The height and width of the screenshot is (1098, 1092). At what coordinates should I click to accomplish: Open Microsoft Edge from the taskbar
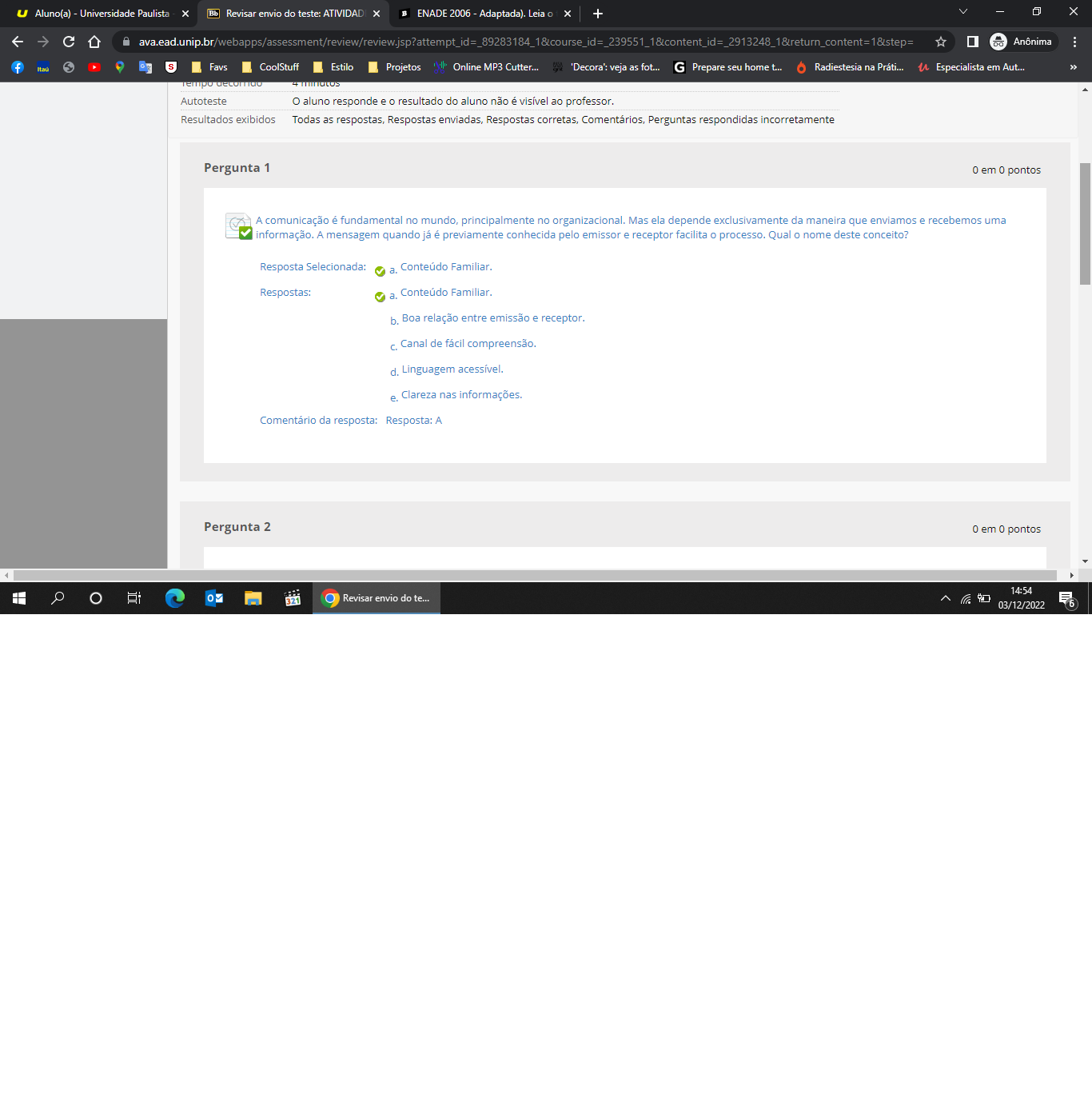pyautogui.click(x=174, y=598)
